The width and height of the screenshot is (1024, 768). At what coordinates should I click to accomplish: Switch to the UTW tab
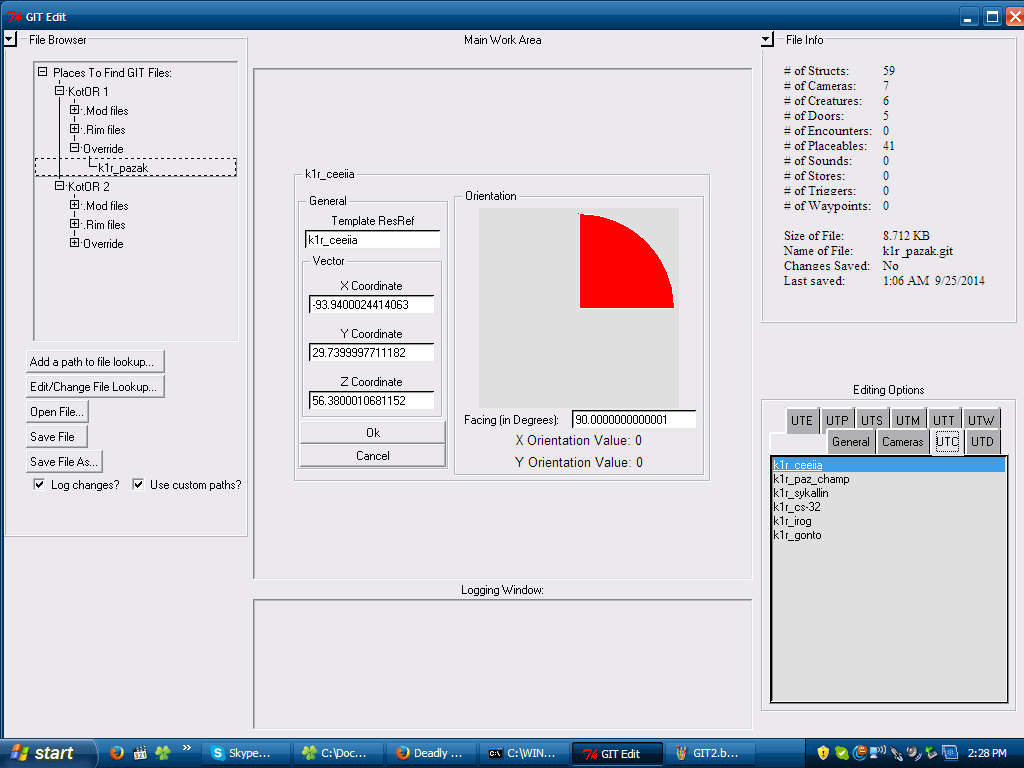981,421
